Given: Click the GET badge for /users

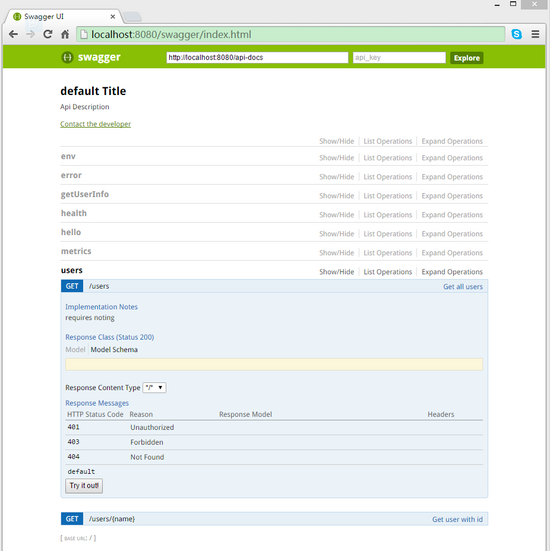Looking at the screenshot, I should pyautogui.click(x=72, y=286).
